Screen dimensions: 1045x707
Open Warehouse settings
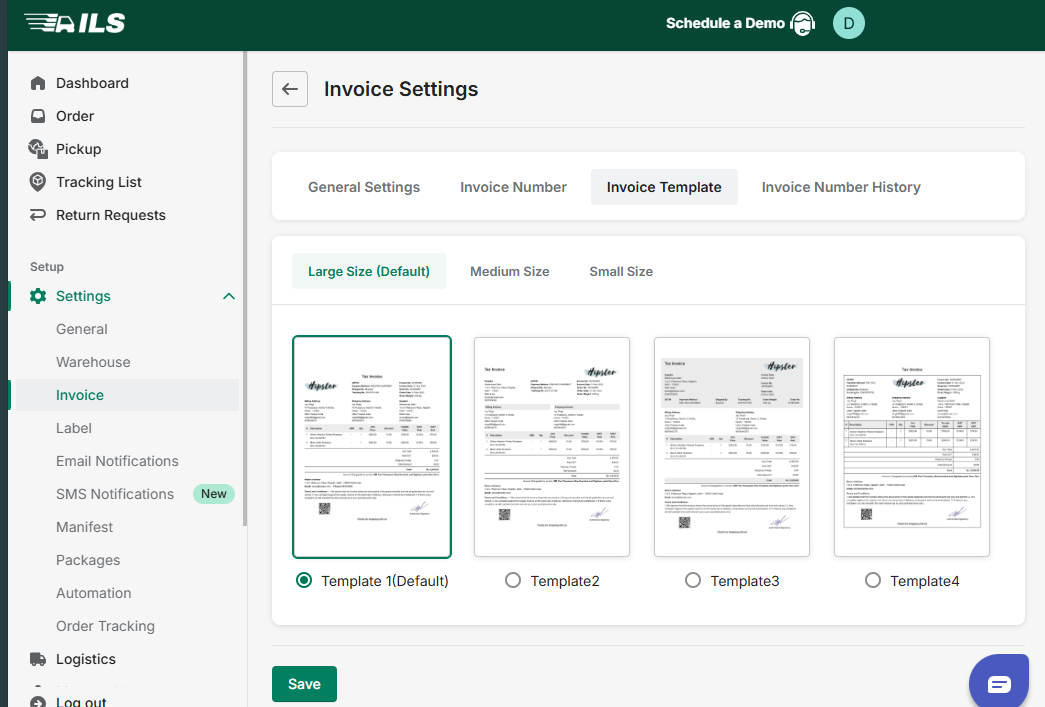[93, 362]
